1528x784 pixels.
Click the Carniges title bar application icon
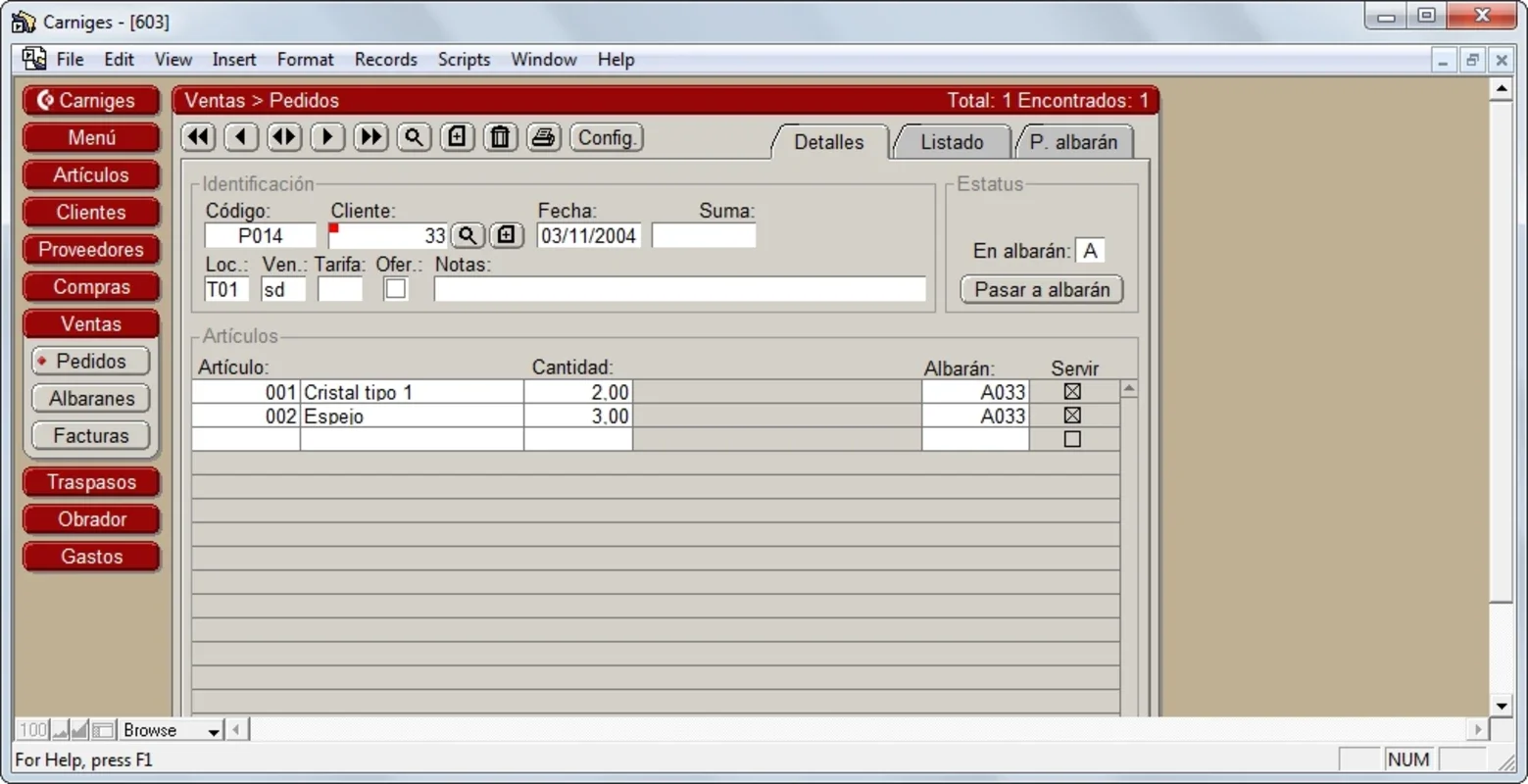point(23,22)
